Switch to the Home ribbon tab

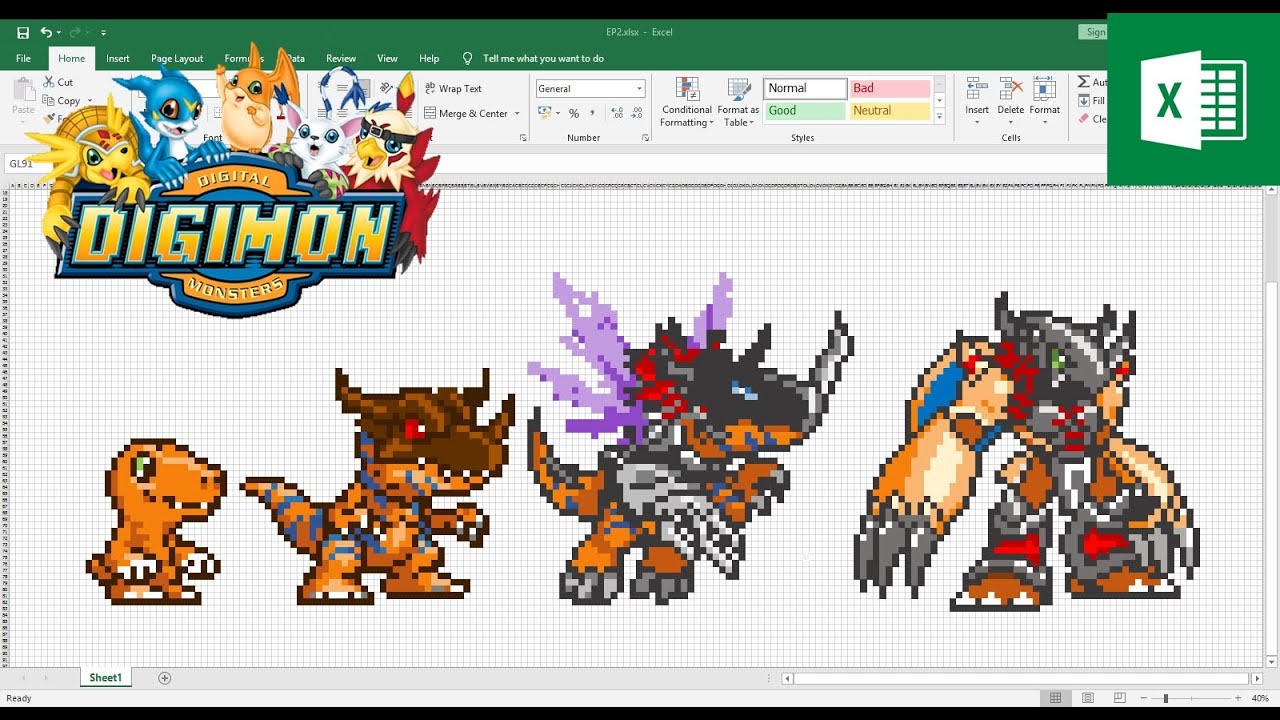click(x=72, y=59)
